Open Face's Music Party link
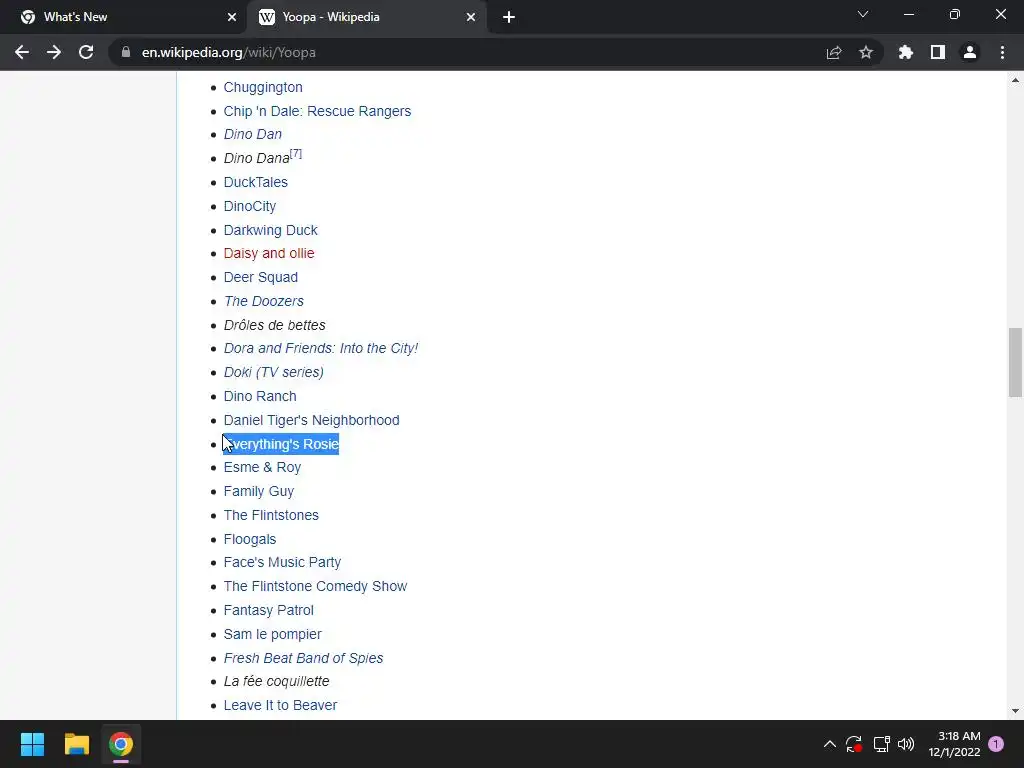Image resolution: width=1024 pixels, height=768 pixels. tap(282, 562)
